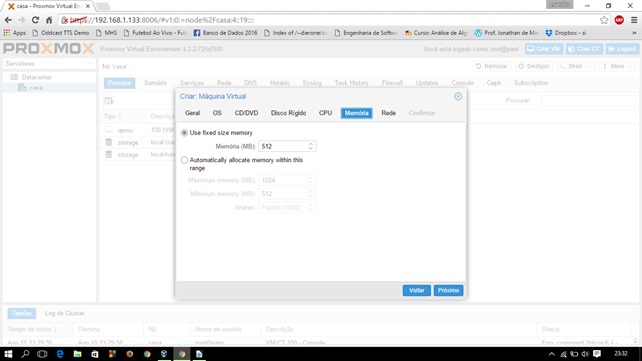Click the Voltar button
Screen dimensions: 642x361
(x=416, y=290)
